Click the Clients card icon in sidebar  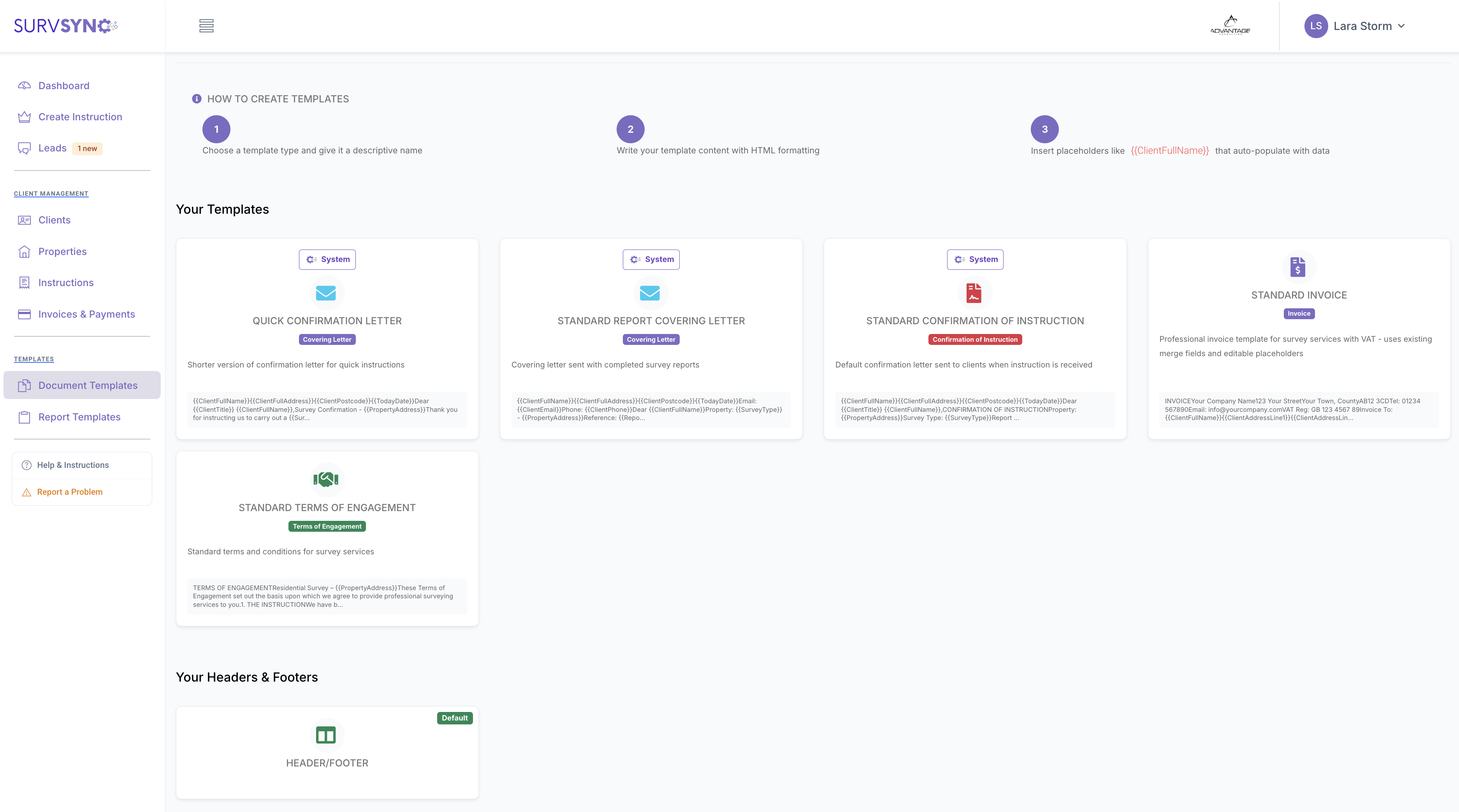25,220
